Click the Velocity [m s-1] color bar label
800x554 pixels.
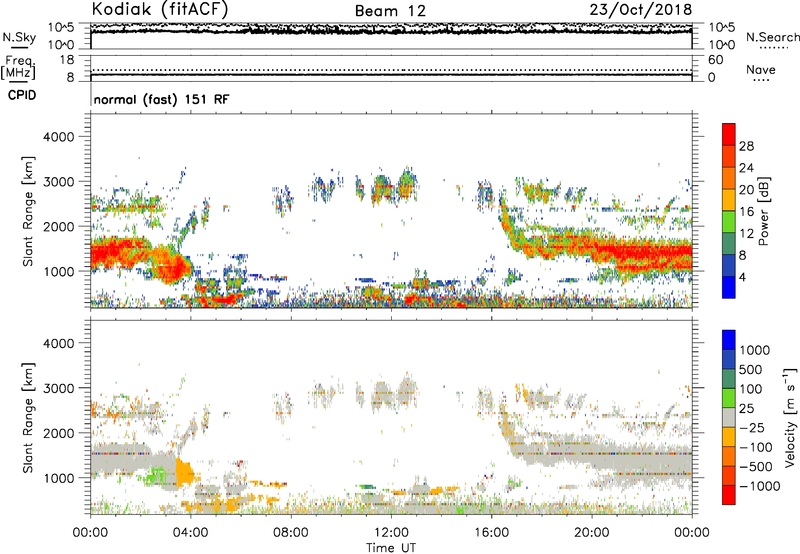(x=790, y=417)
